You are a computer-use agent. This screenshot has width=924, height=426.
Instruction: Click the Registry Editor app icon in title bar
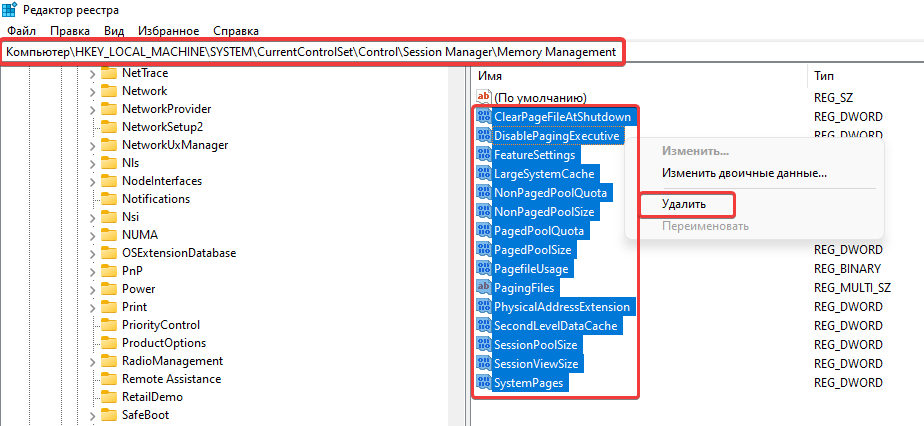pyautogui.click(x=12, y=10)
